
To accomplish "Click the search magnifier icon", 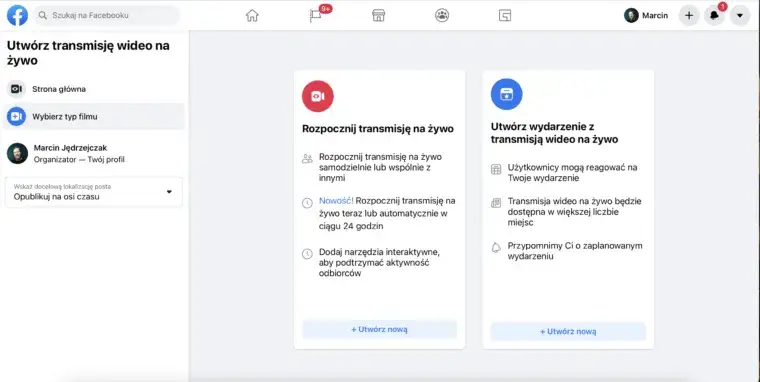I will point(43,16).
